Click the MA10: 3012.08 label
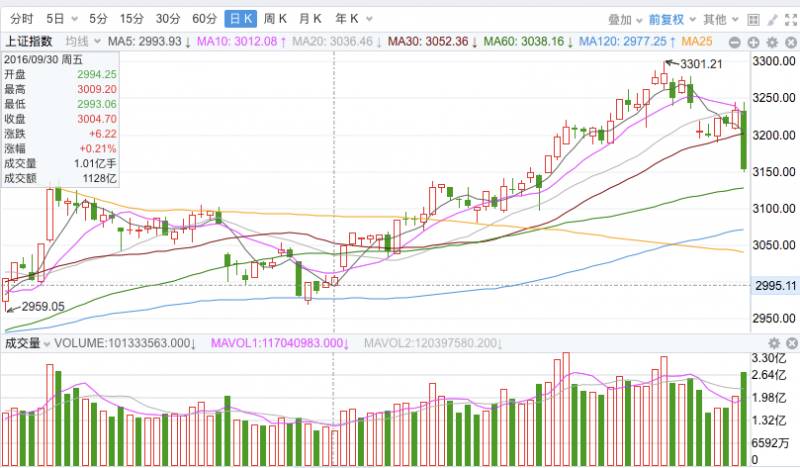The width and height of the screenshot is (800, 468). (241, 41)
